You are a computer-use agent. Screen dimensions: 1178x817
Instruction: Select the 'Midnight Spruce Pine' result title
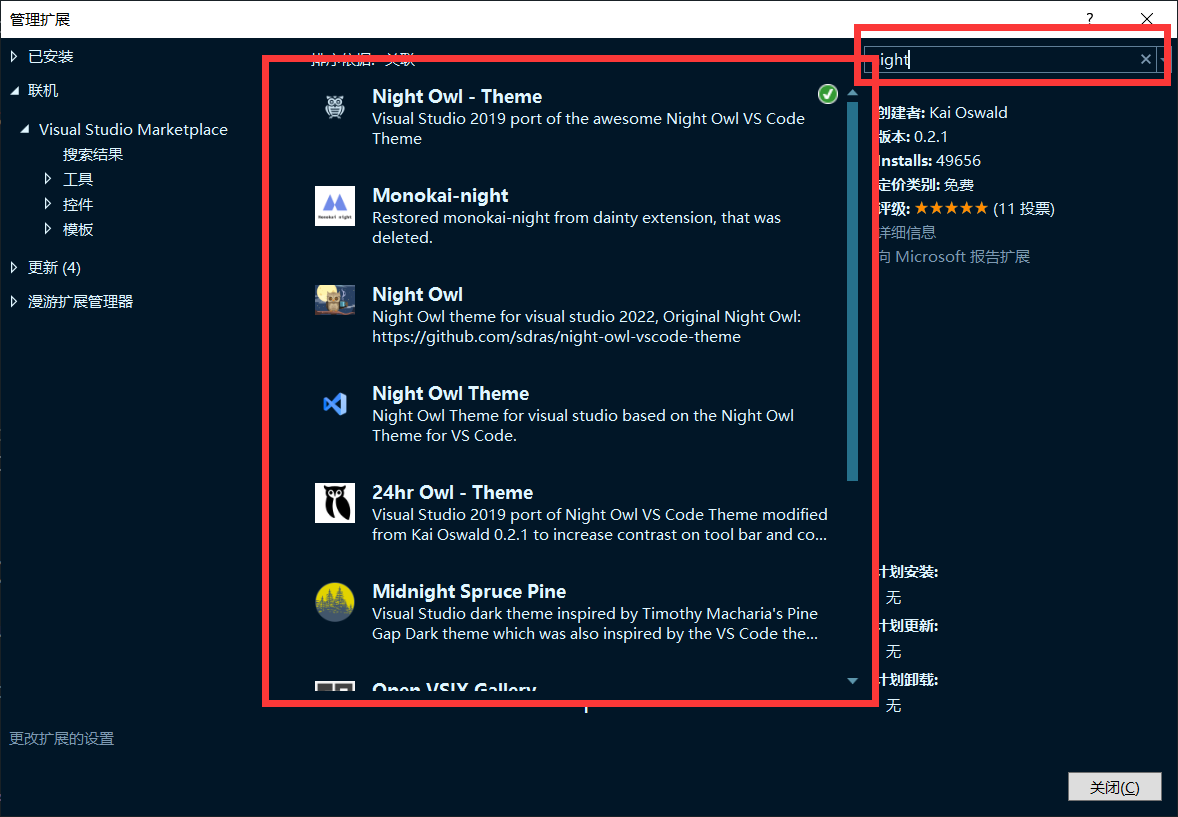tap(469, 592)
